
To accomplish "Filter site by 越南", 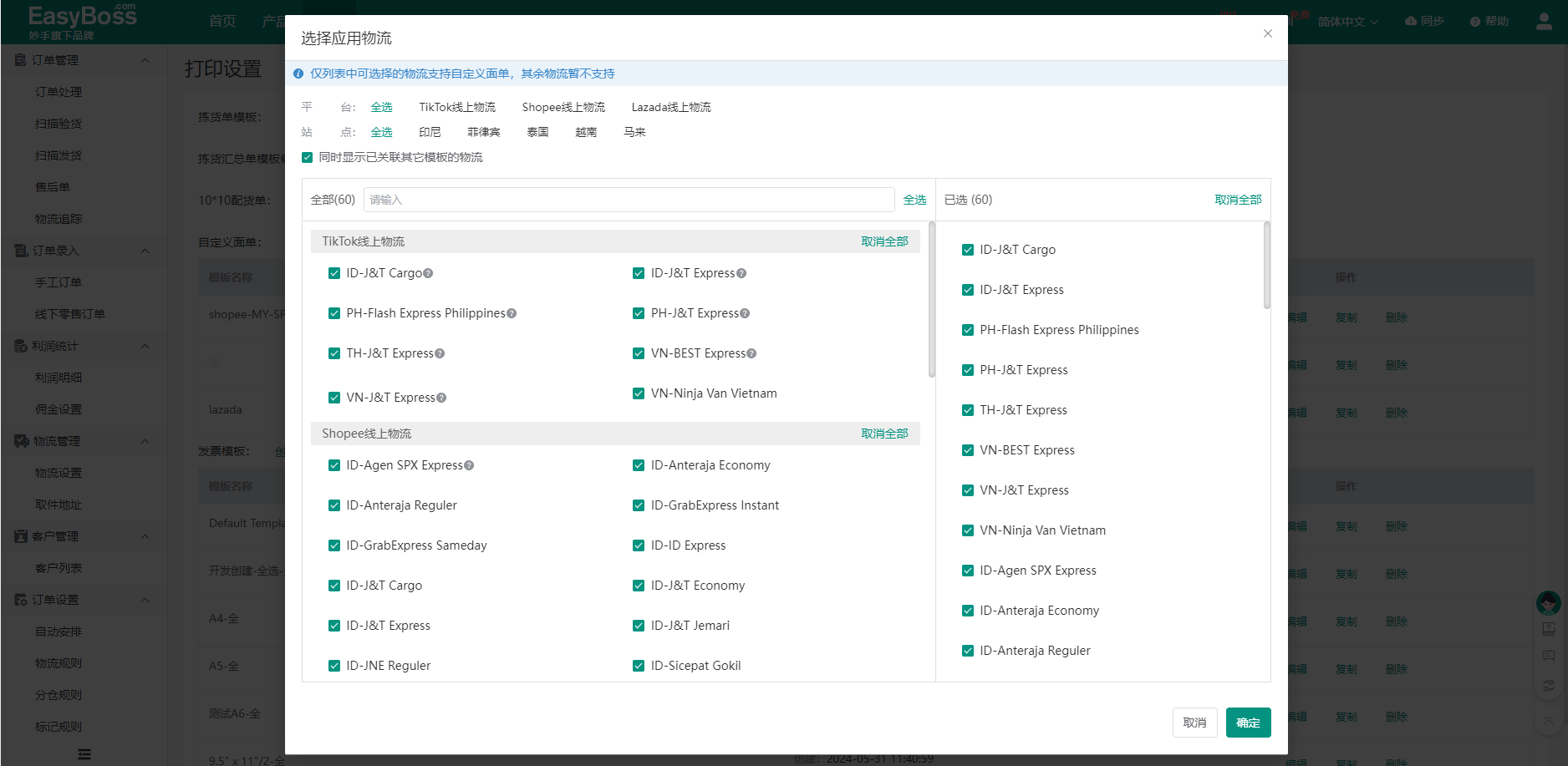I will click(x=586, y=132).
